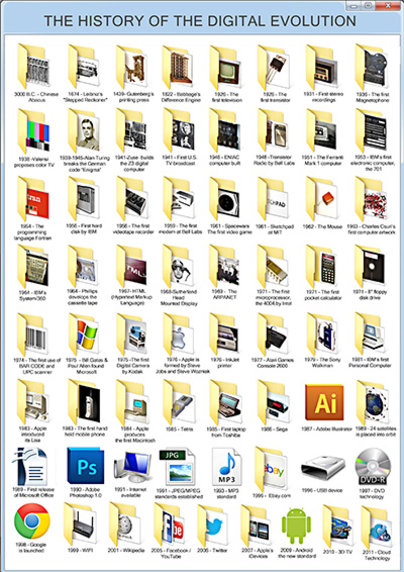Open the first hand held mobile phone folder
Image resolution: width=404 pixels, height=572 pixels.
(84, 402)
